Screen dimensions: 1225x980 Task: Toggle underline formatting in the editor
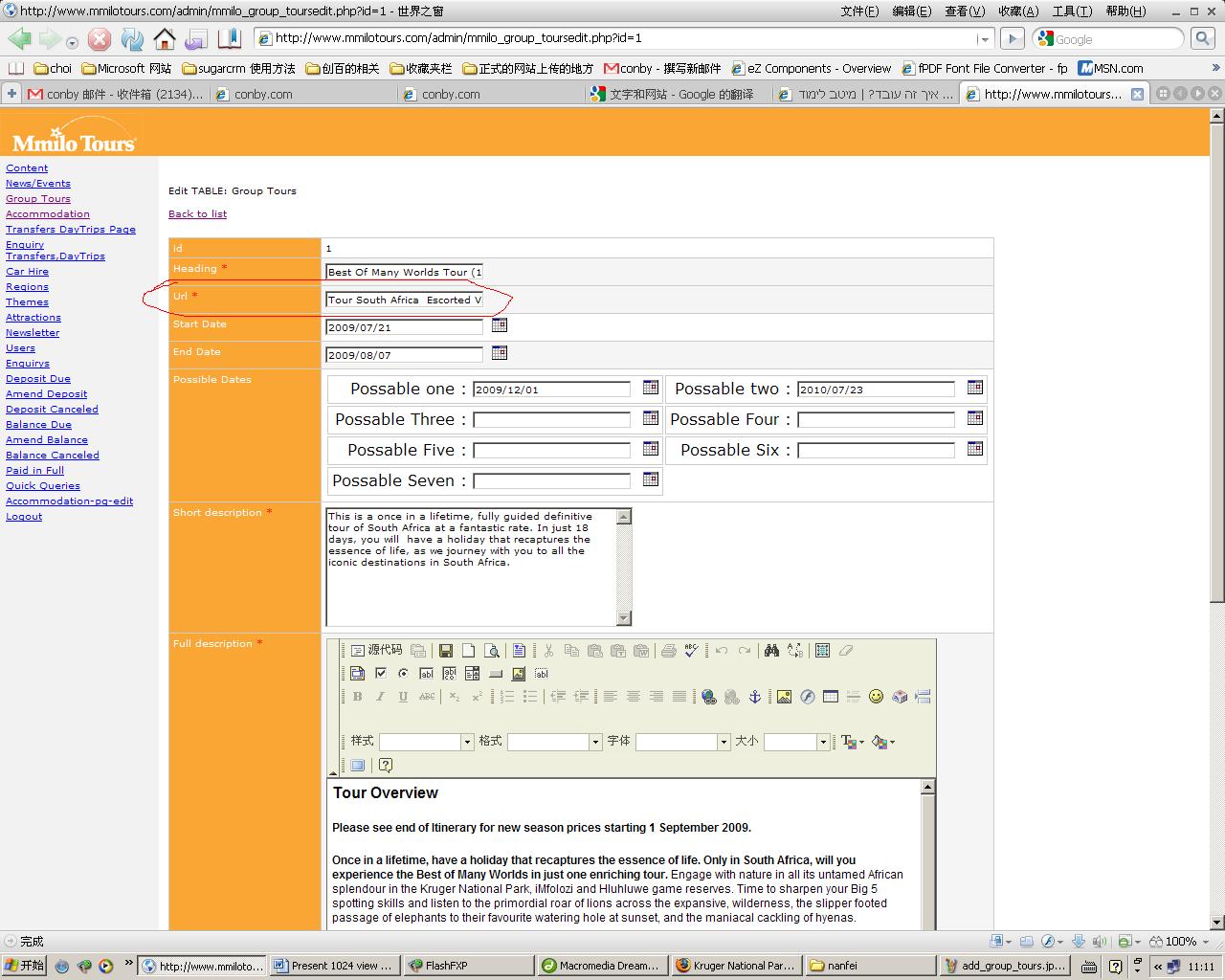403,697
